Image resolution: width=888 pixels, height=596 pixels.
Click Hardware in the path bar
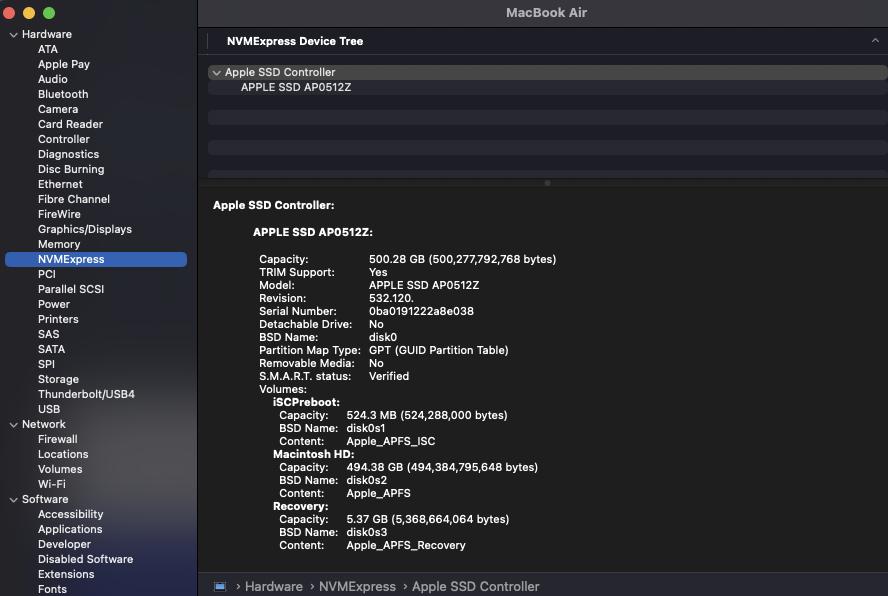click(274, 586)
